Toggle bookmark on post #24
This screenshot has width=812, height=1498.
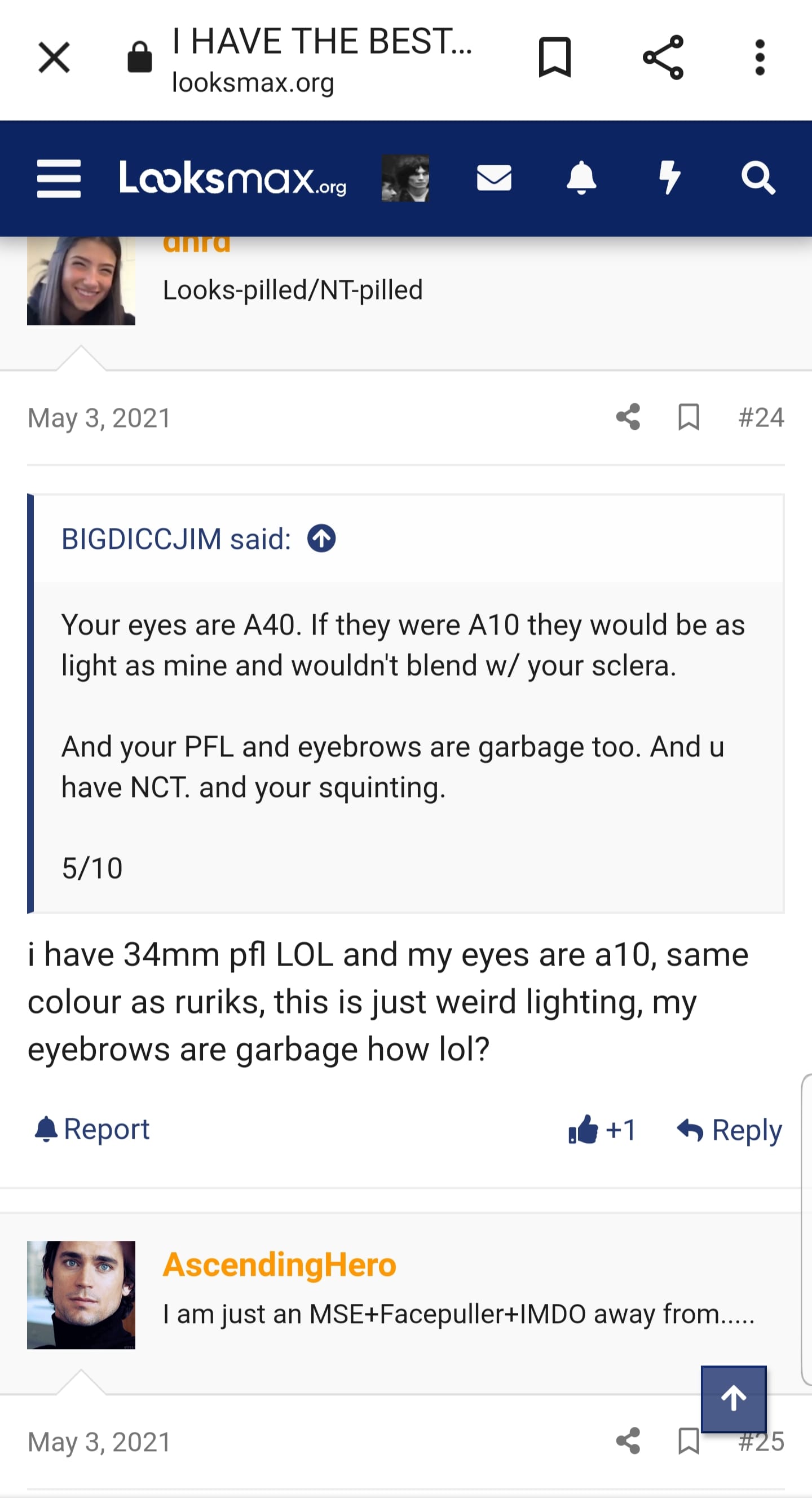click(x=689, y=417)
